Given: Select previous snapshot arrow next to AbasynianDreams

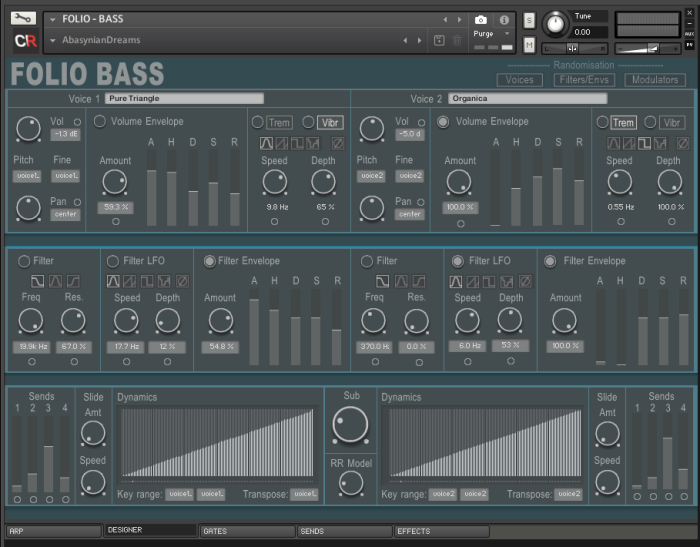Looking at the screenshot, I should coord(405,40).
